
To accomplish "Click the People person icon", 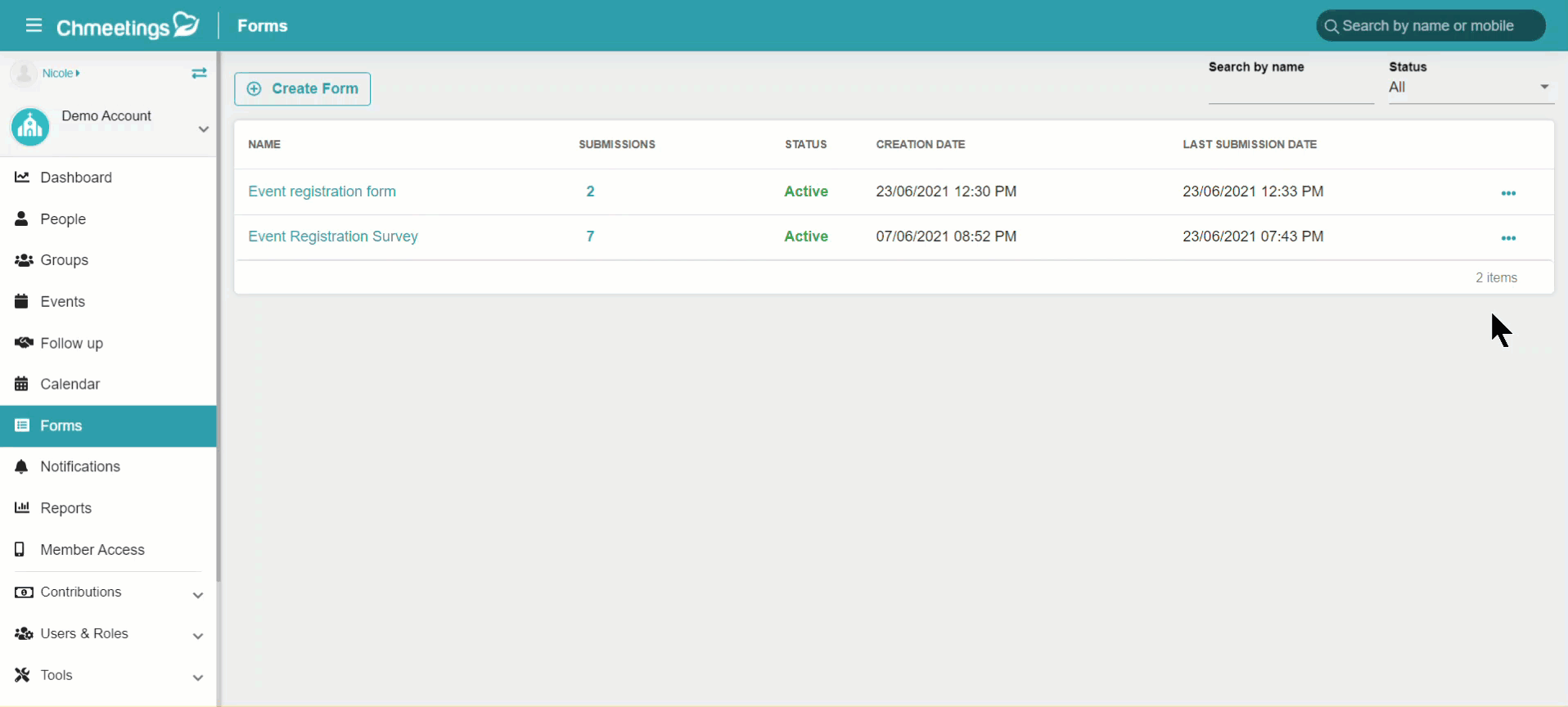I will coord(22,218).
